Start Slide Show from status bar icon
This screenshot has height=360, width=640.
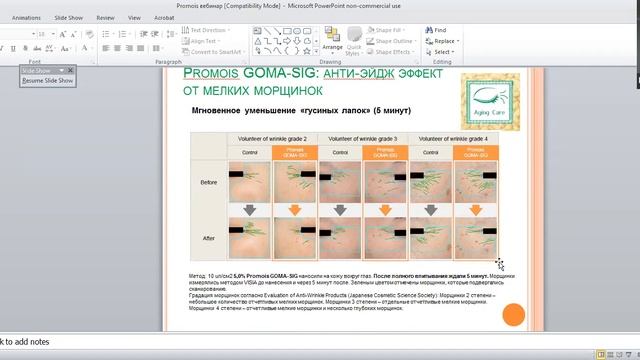(629, 355)
